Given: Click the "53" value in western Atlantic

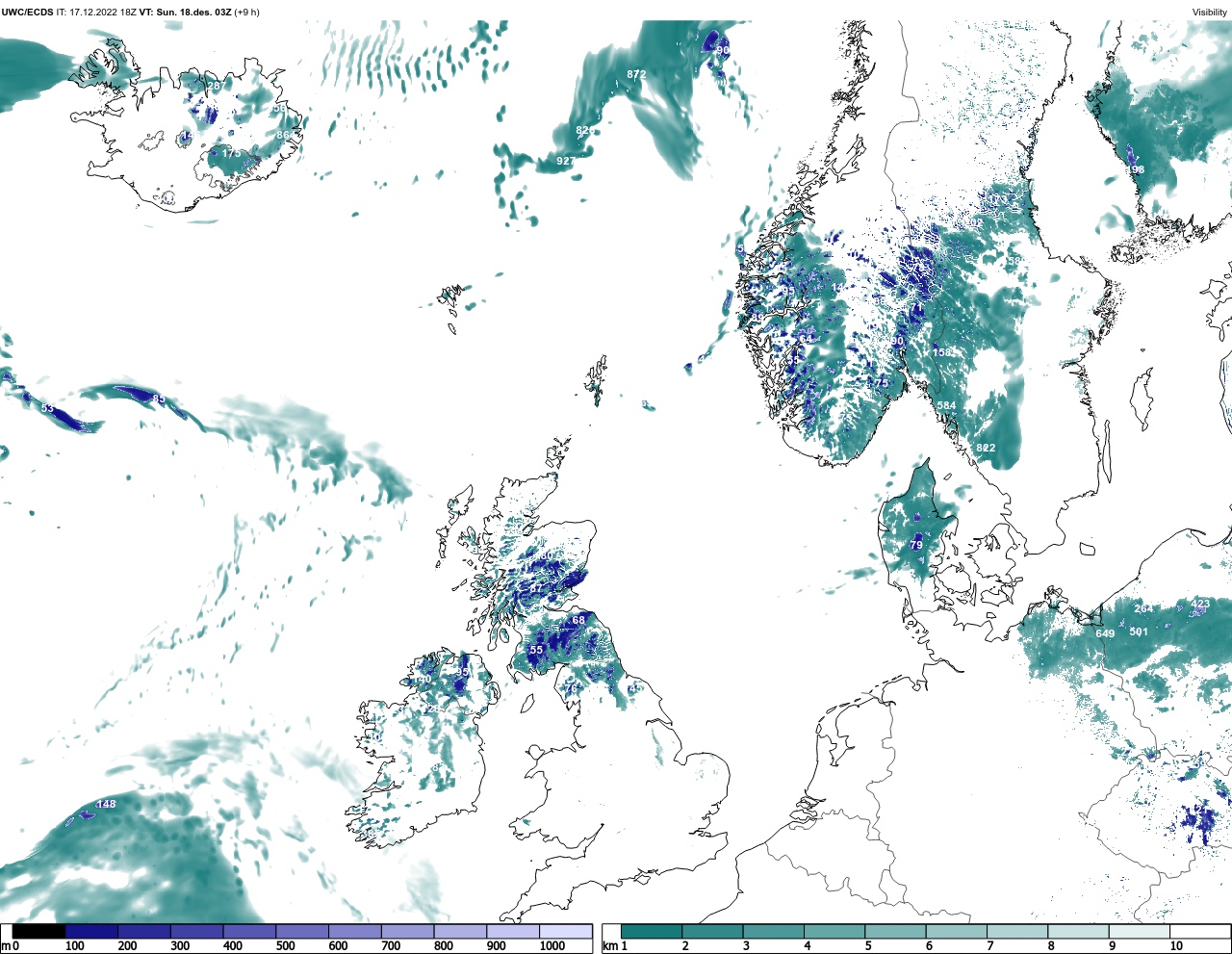Looking at the screenshot, I should (x=47, y=408).
